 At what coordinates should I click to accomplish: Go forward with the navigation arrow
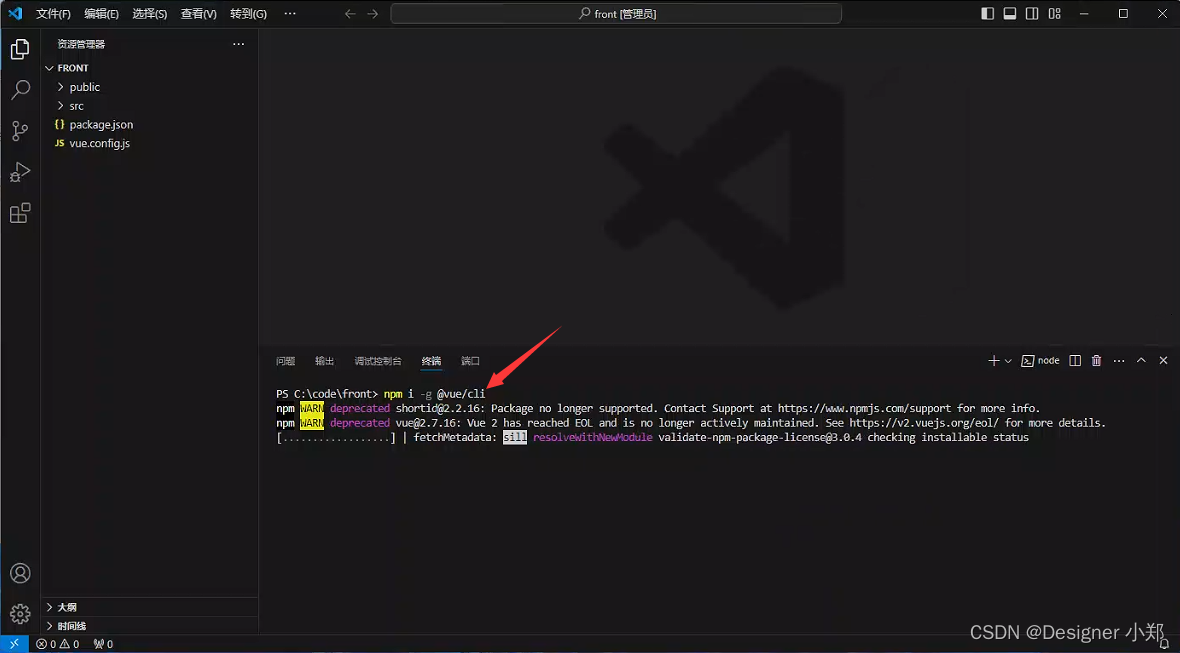(373, 14)
